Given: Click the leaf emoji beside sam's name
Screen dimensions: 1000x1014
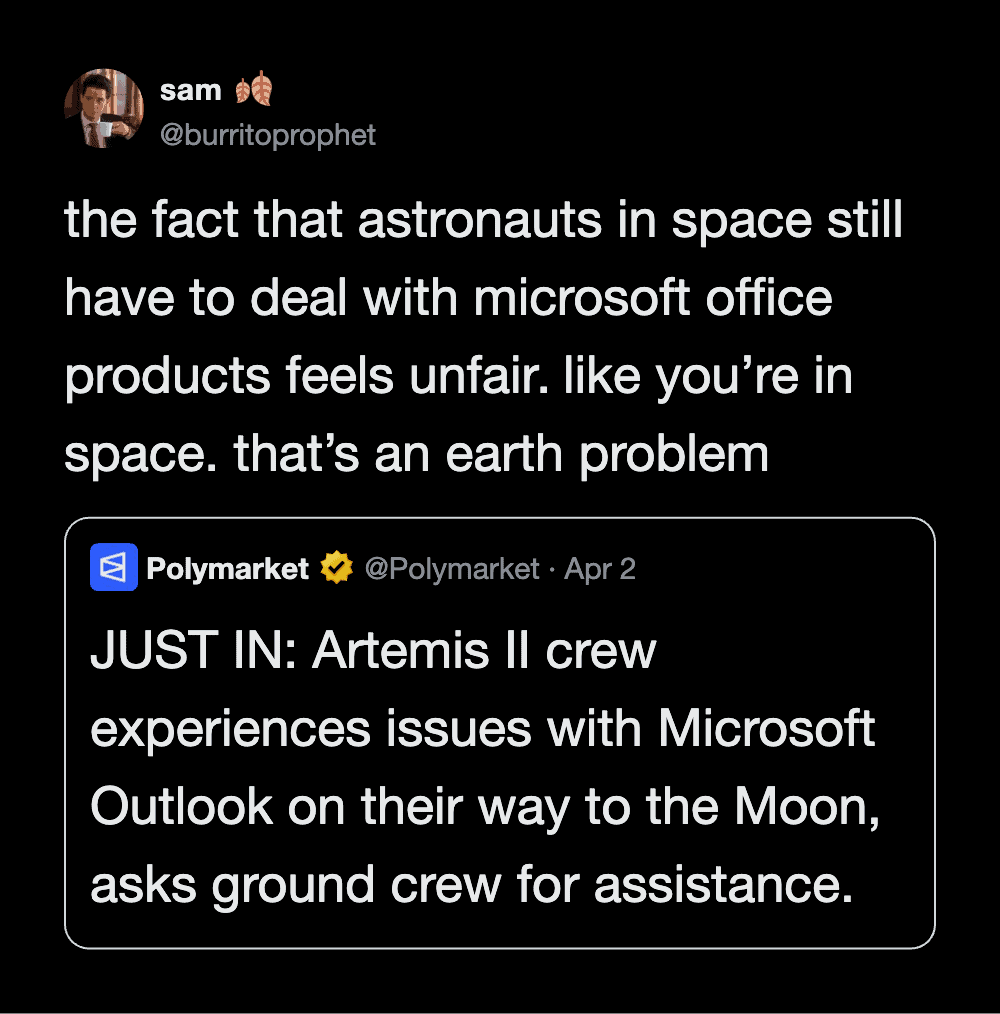Looking at the screenshot, I should [x=254, y=91].
